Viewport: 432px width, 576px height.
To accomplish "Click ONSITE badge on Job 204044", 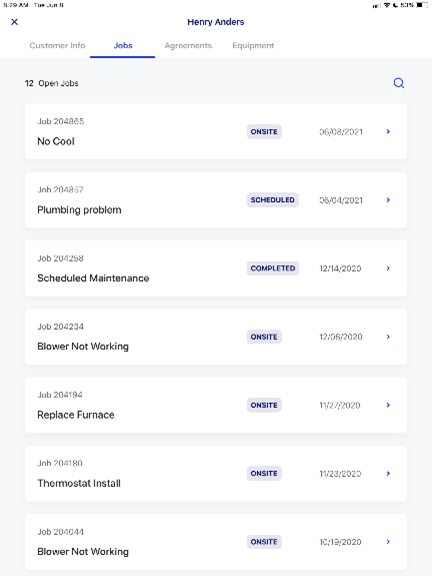I will tap(264, 541).
